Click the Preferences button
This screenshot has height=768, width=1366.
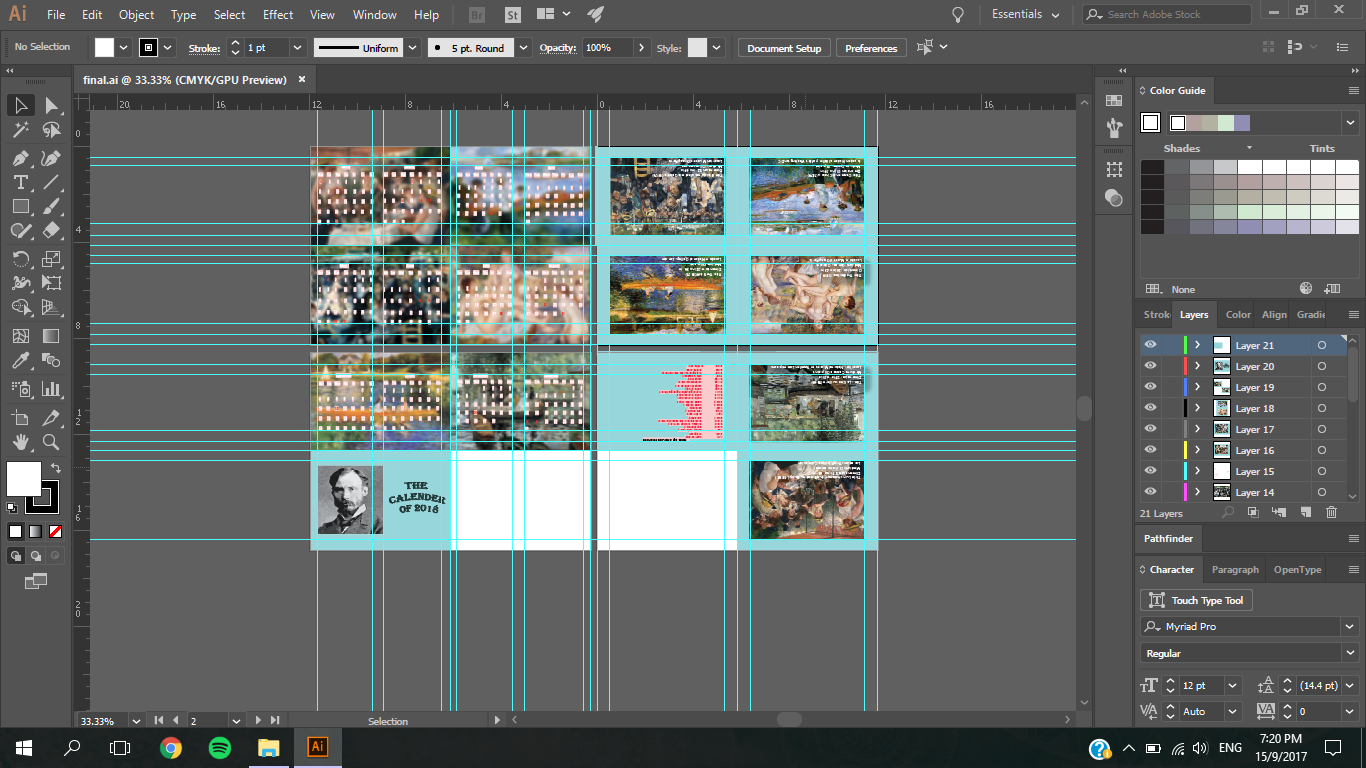pos(871,48)
